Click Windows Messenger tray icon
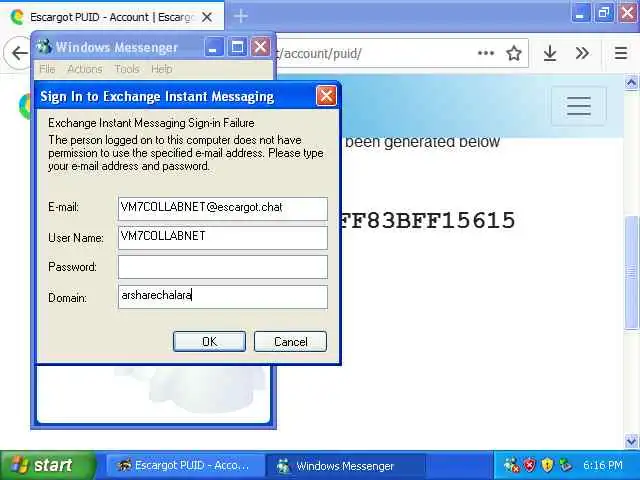This screenshot has height=480, width=640. (511, 465)
